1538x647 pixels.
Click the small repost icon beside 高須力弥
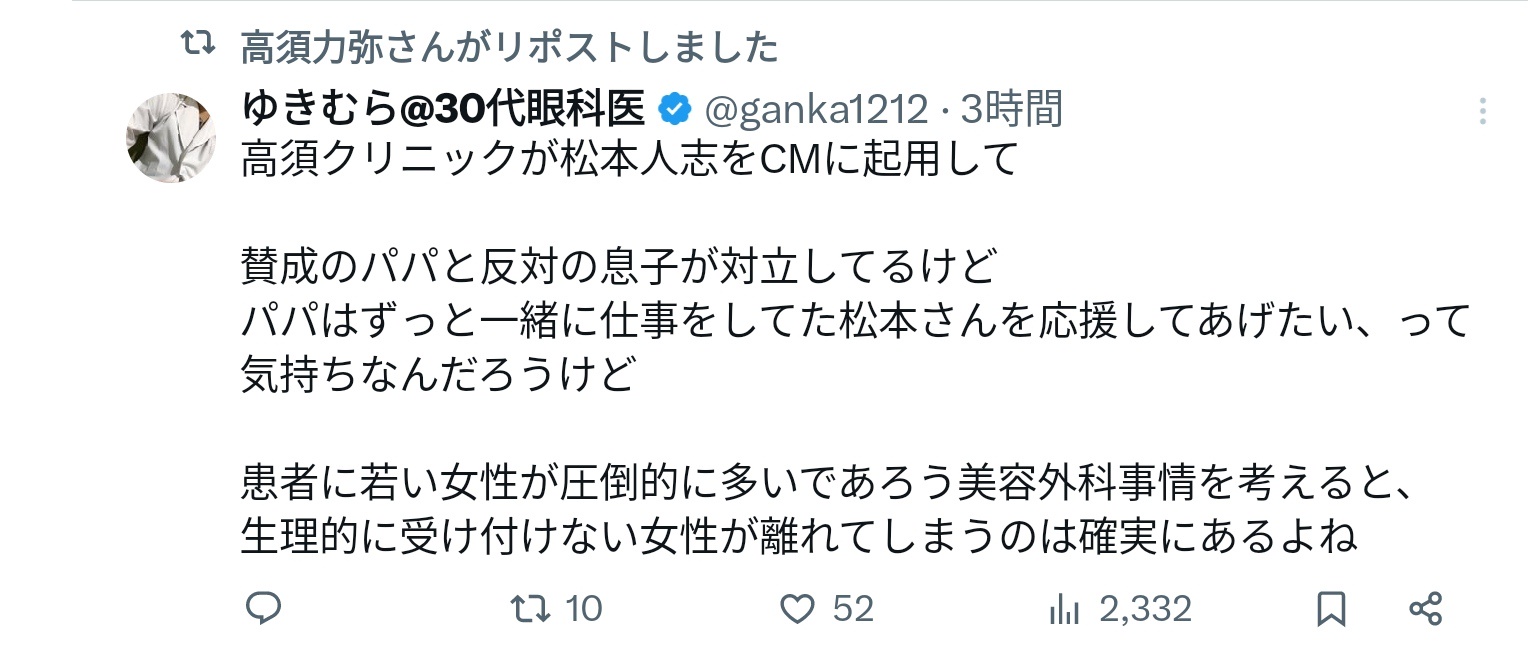[196, 44]
